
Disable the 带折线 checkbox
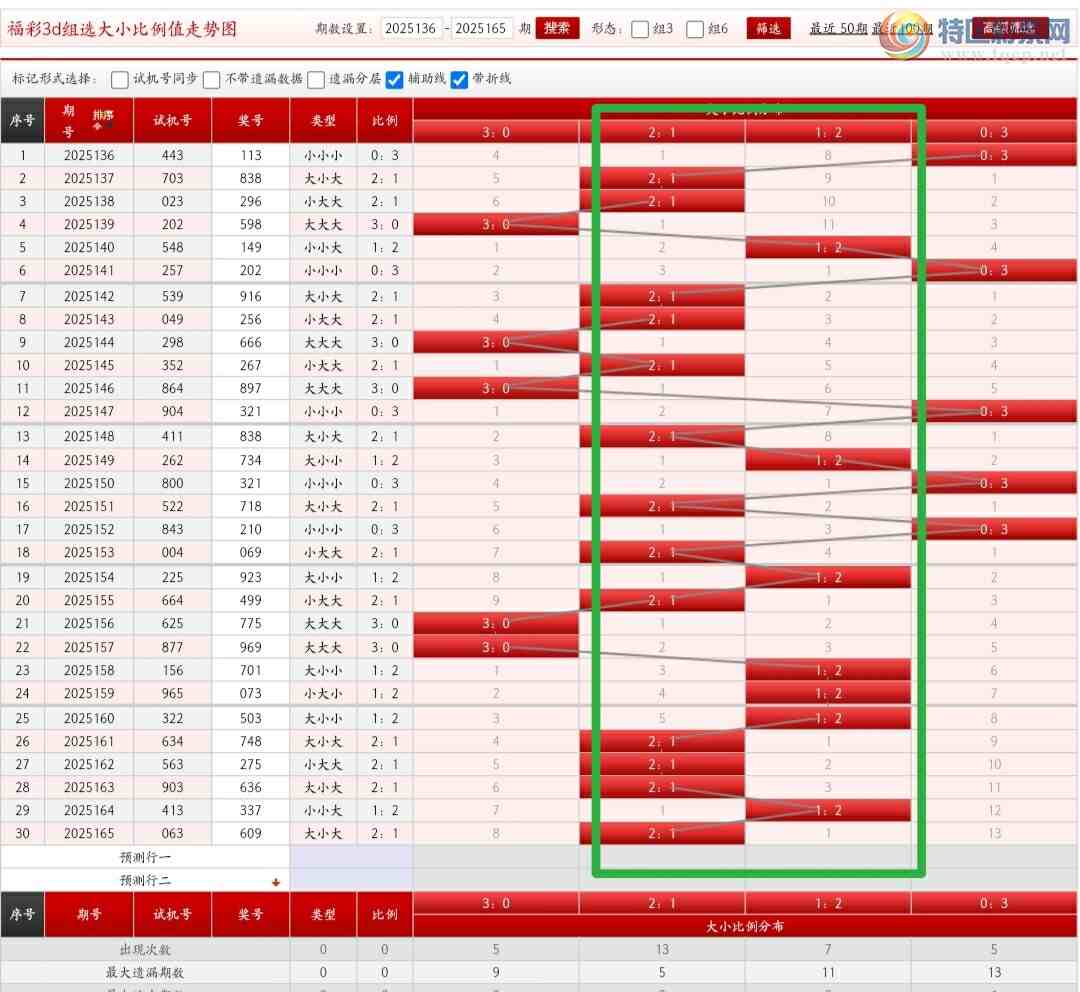tap(460, 80)
